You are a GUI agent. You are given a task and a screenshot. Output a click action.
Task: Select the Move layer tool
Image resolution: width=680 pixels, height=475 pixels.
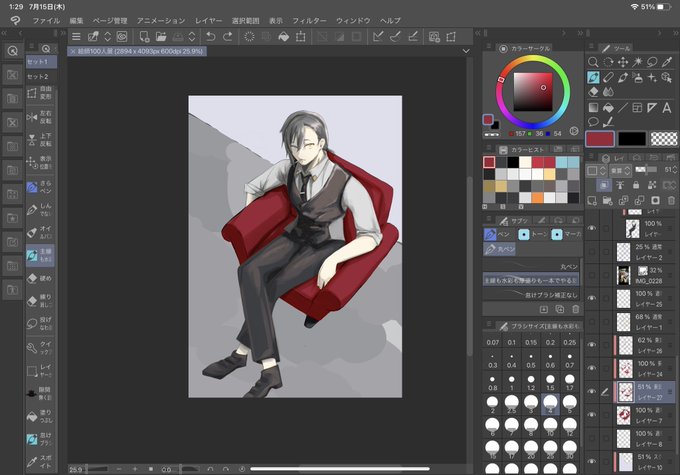(623, 62)
